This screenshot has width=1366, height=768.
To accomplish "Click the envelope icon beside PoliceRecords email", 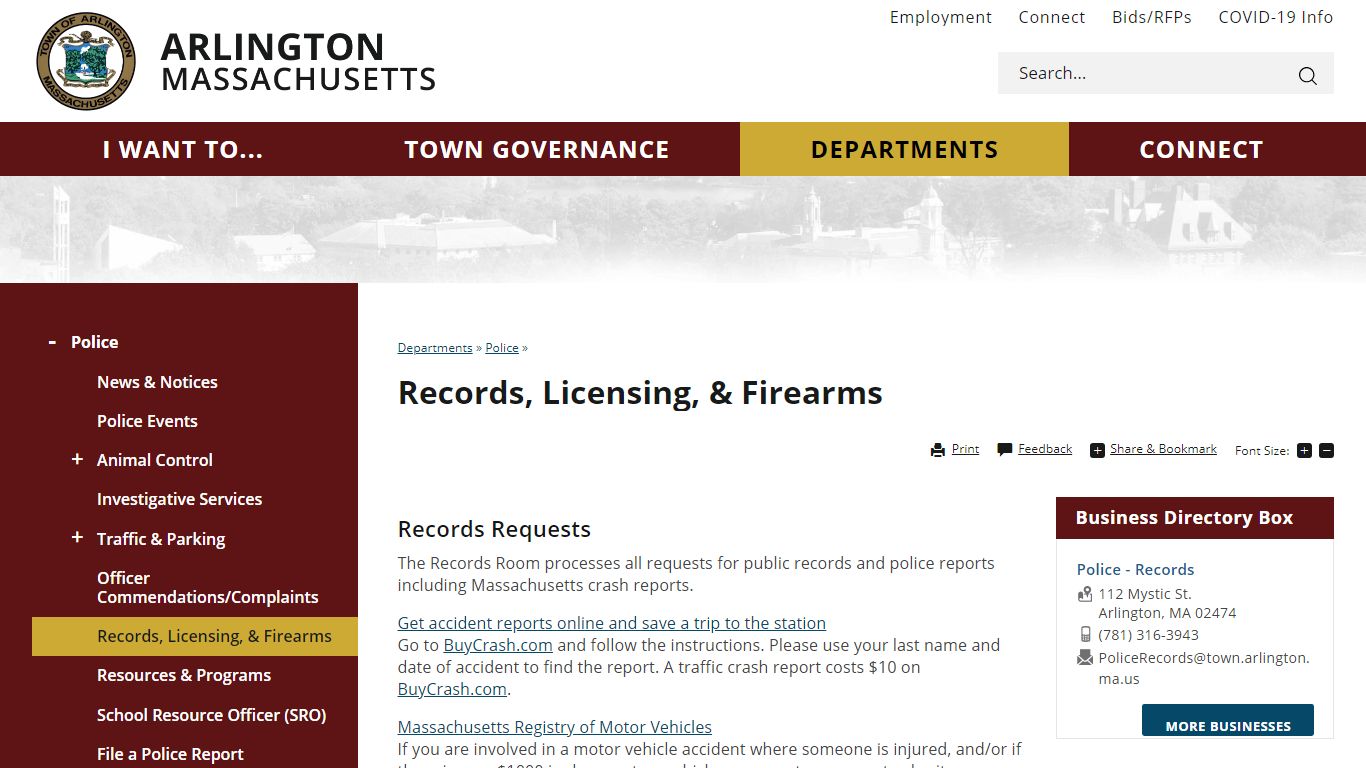I will (1085, 658).
